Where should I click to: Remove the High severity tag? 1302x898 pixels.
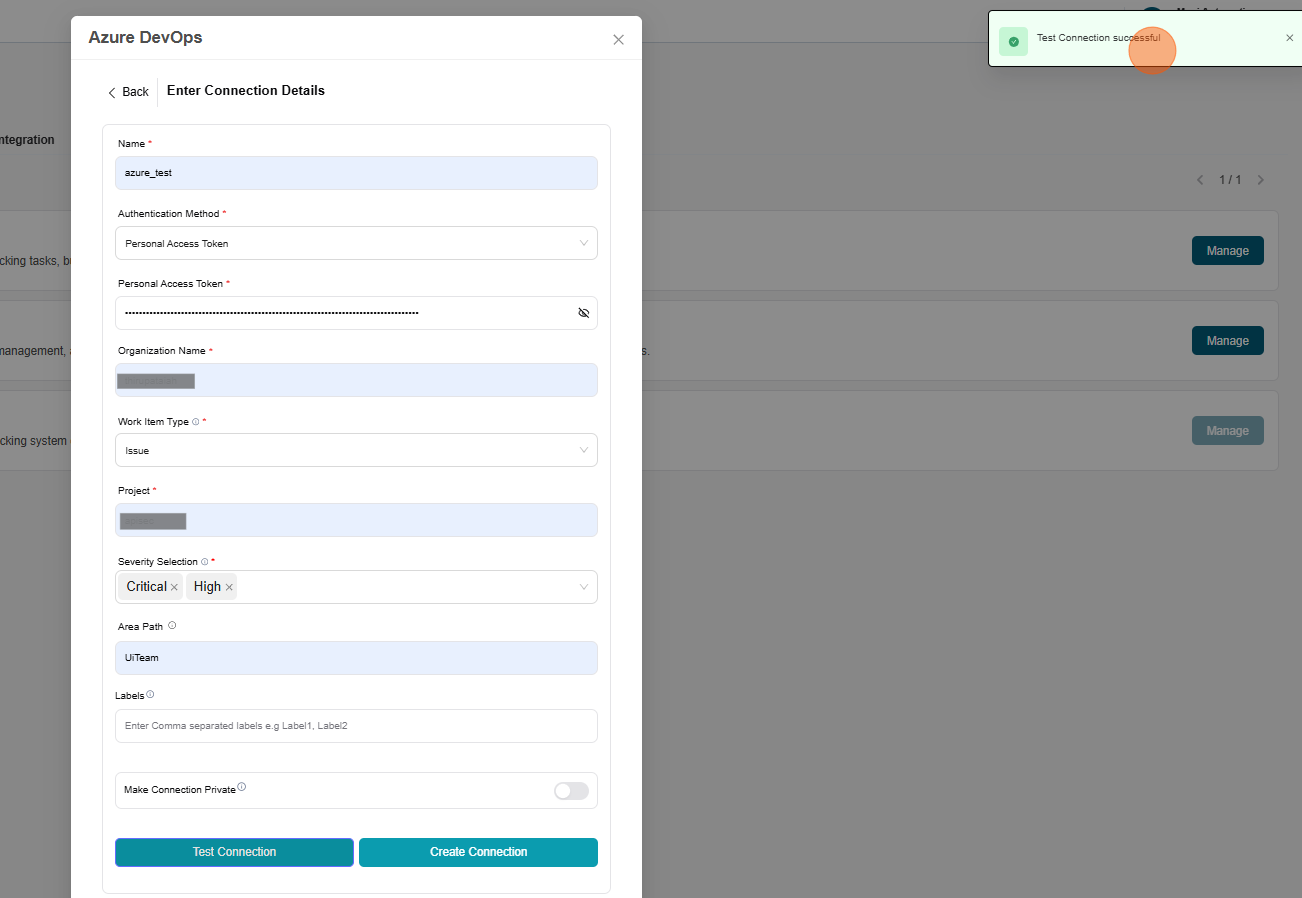point(229,588)
